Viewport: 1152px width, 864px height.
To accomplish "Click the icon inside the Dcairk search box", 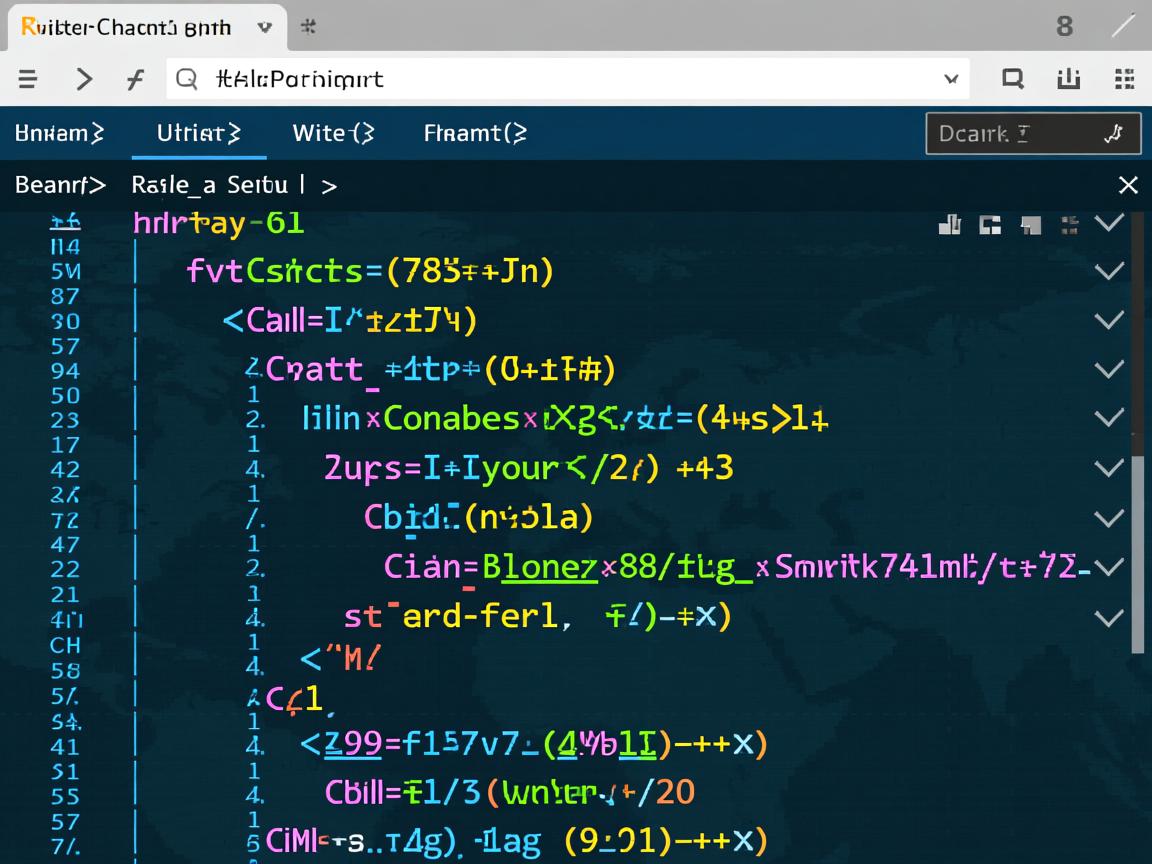I will 1114,133.
